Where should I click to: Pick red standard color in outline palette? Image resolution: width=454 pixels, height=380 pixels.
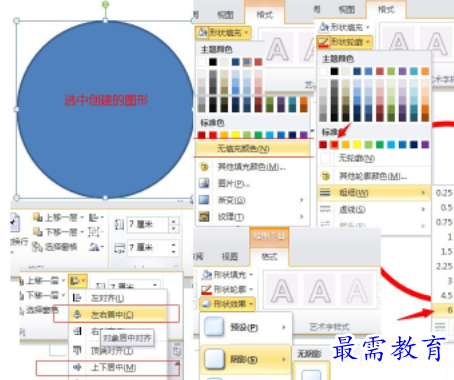pyautogui.click(x=334, y=144)
